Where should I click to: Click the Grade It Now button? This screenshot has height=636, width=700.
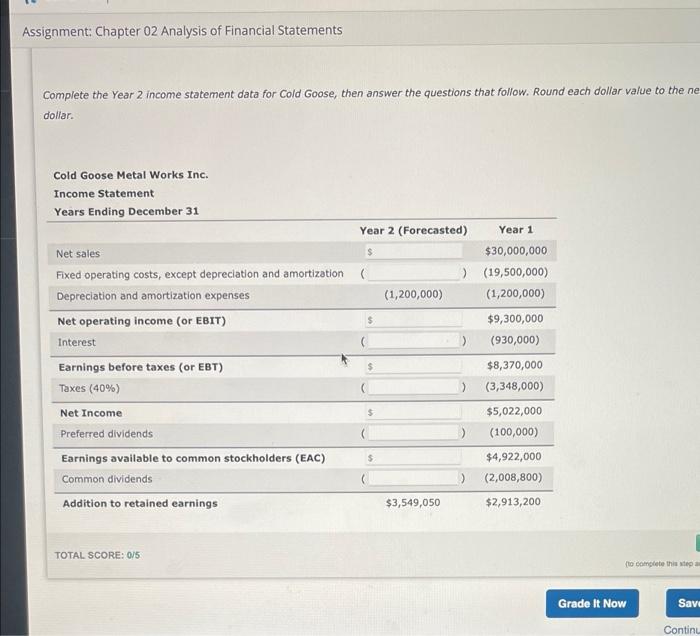click(x=592, y=603)
